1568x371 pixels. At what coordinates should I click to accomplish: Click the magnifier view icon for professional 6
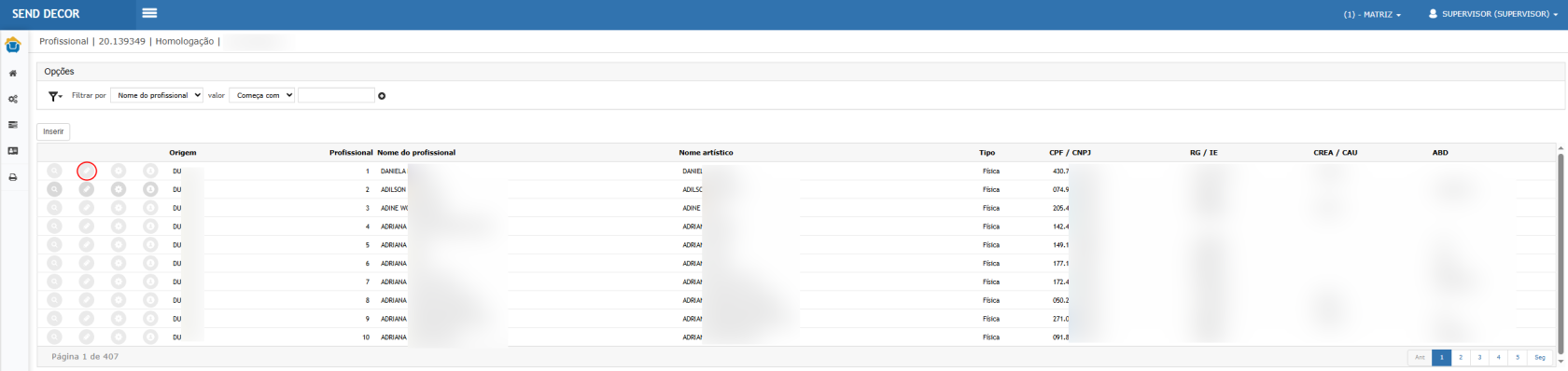[x=55, y=264]
